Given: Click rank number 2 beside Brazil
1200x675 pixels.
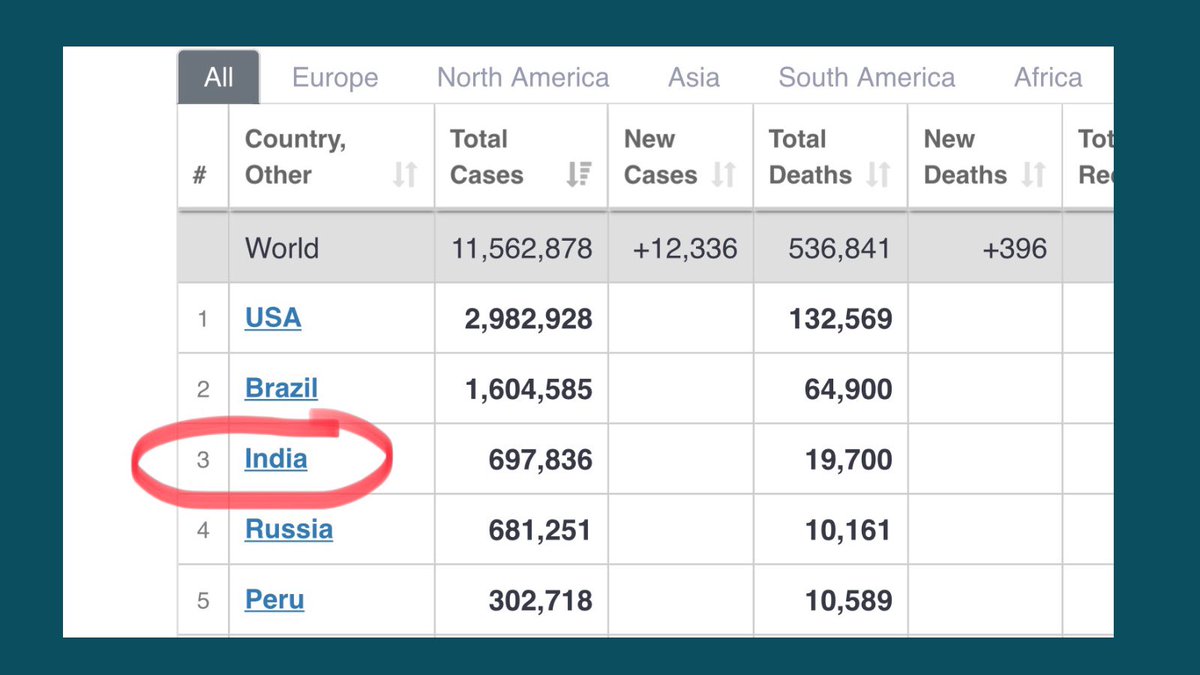Looking at the screenshot, I should [203, 389].
